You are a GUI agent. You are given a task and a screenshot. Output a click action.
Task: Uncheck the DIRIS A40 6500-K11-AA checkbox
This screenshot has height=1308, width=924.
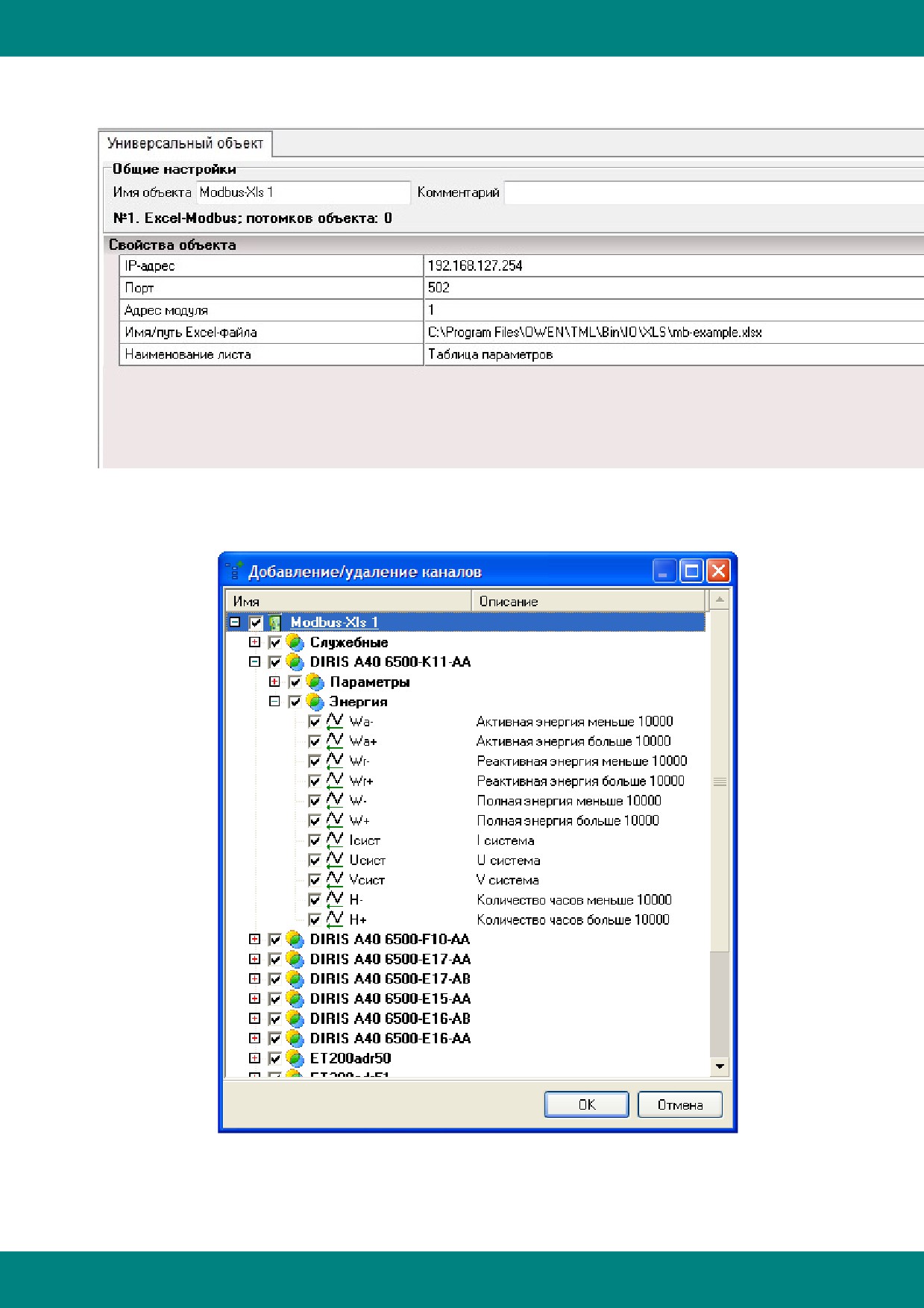tap(275, 661)
